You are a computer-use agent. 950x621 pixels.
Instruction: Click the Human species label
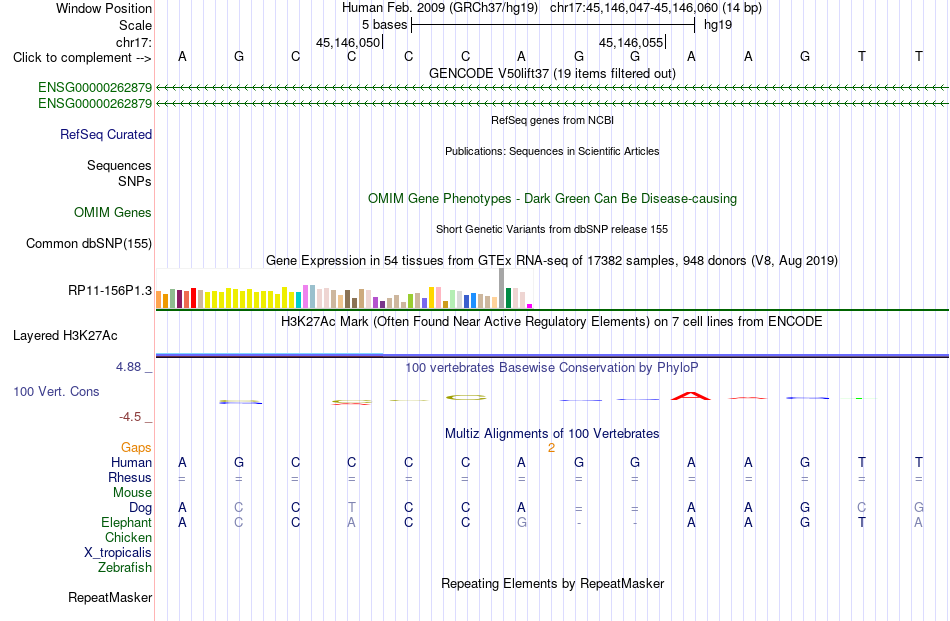click(131, 462)
